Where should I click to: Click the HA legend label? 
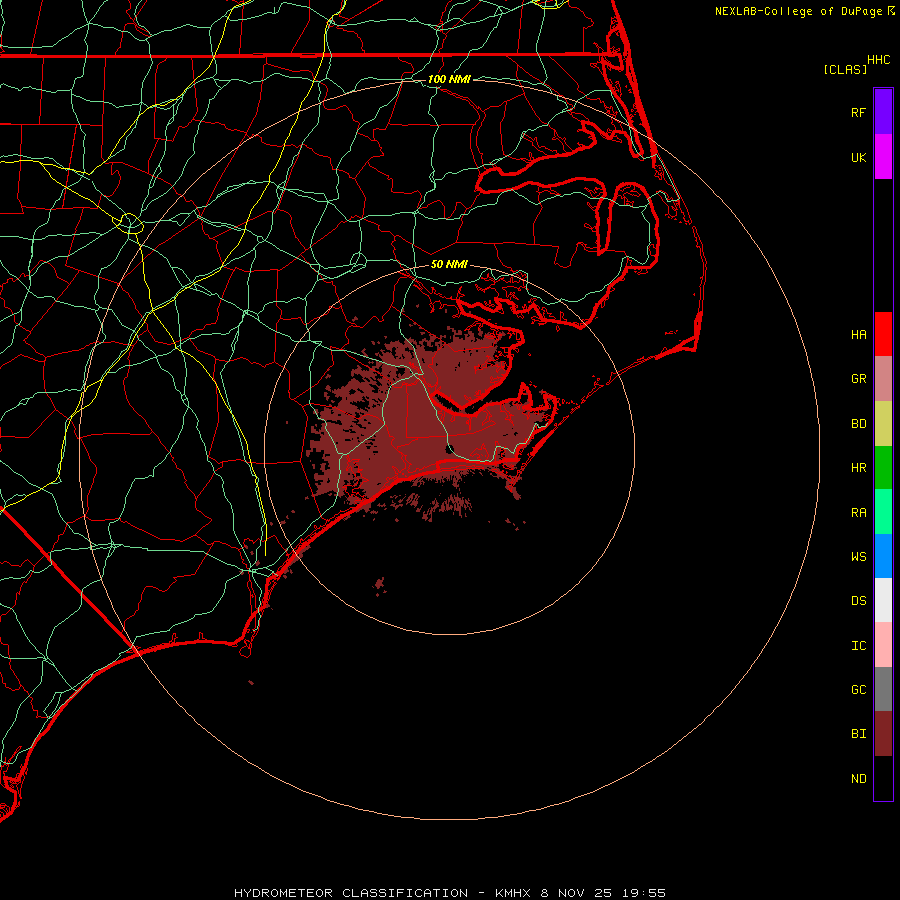(859, 335)
